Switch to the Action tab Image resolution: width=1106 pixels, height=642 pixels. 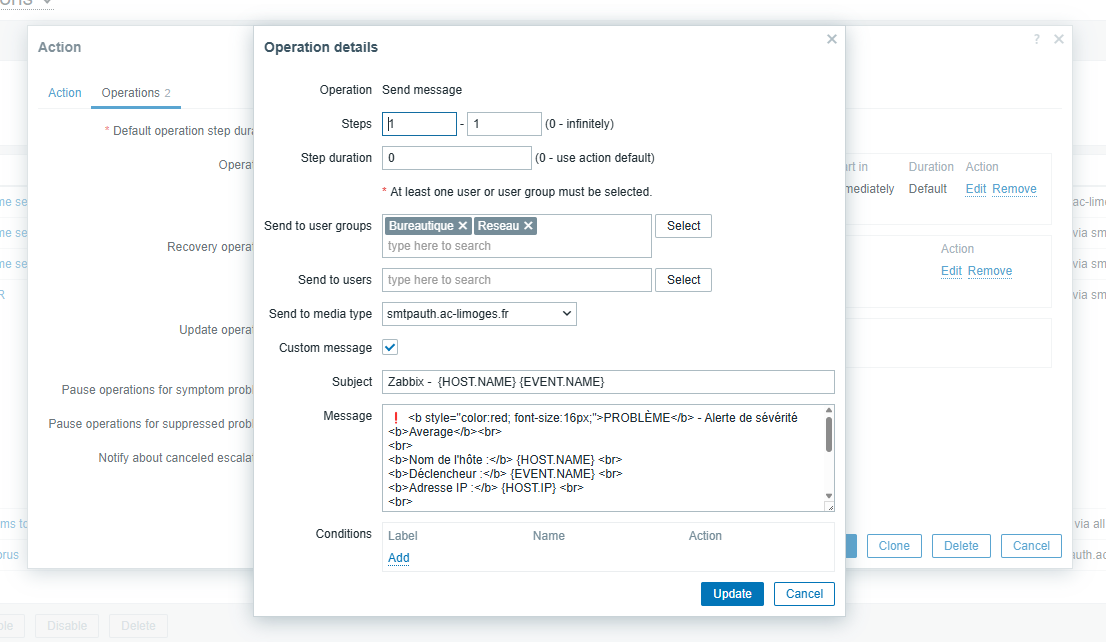pos(65,93)
